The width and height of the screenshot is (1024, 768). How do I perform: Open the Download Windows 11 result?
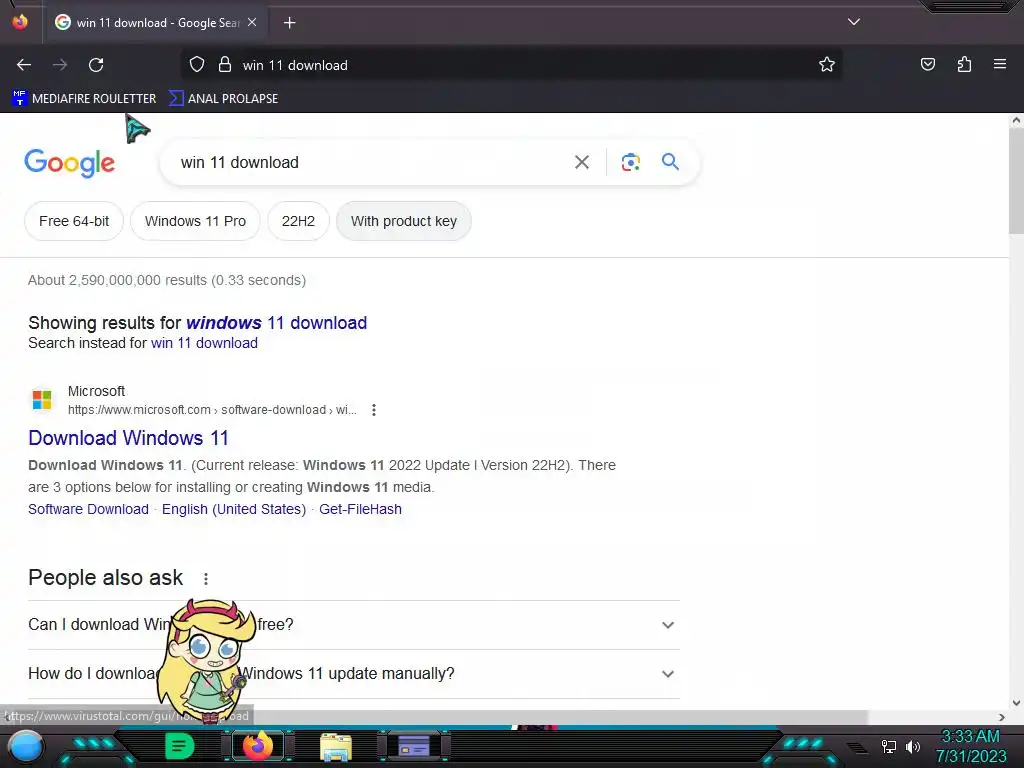coord(129,438)
